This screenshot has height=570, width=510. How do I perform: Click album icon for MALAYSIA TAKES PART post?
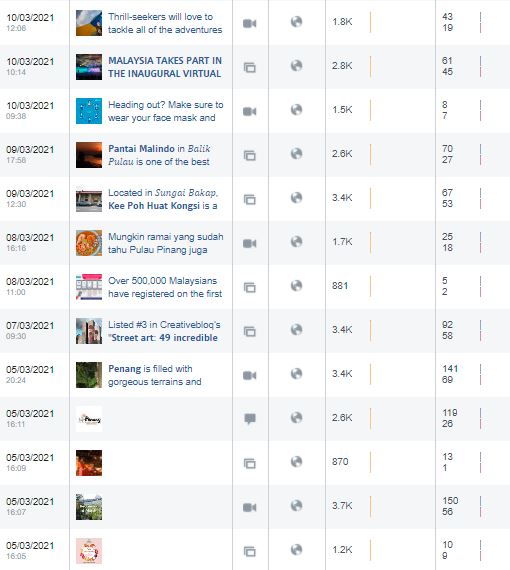pos(249,67)
